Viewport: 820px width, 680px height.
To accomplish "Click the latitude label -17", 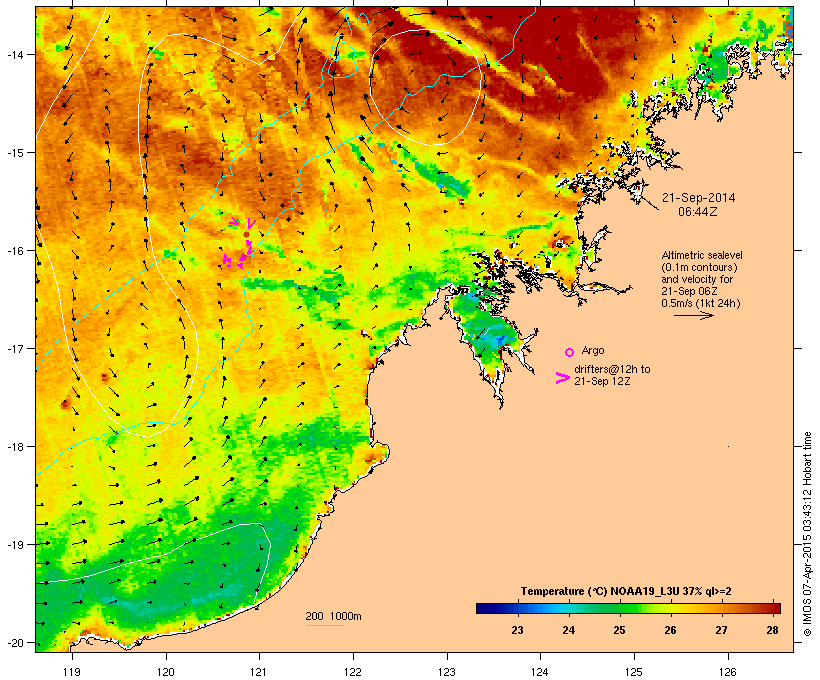I will coord(15,349).
